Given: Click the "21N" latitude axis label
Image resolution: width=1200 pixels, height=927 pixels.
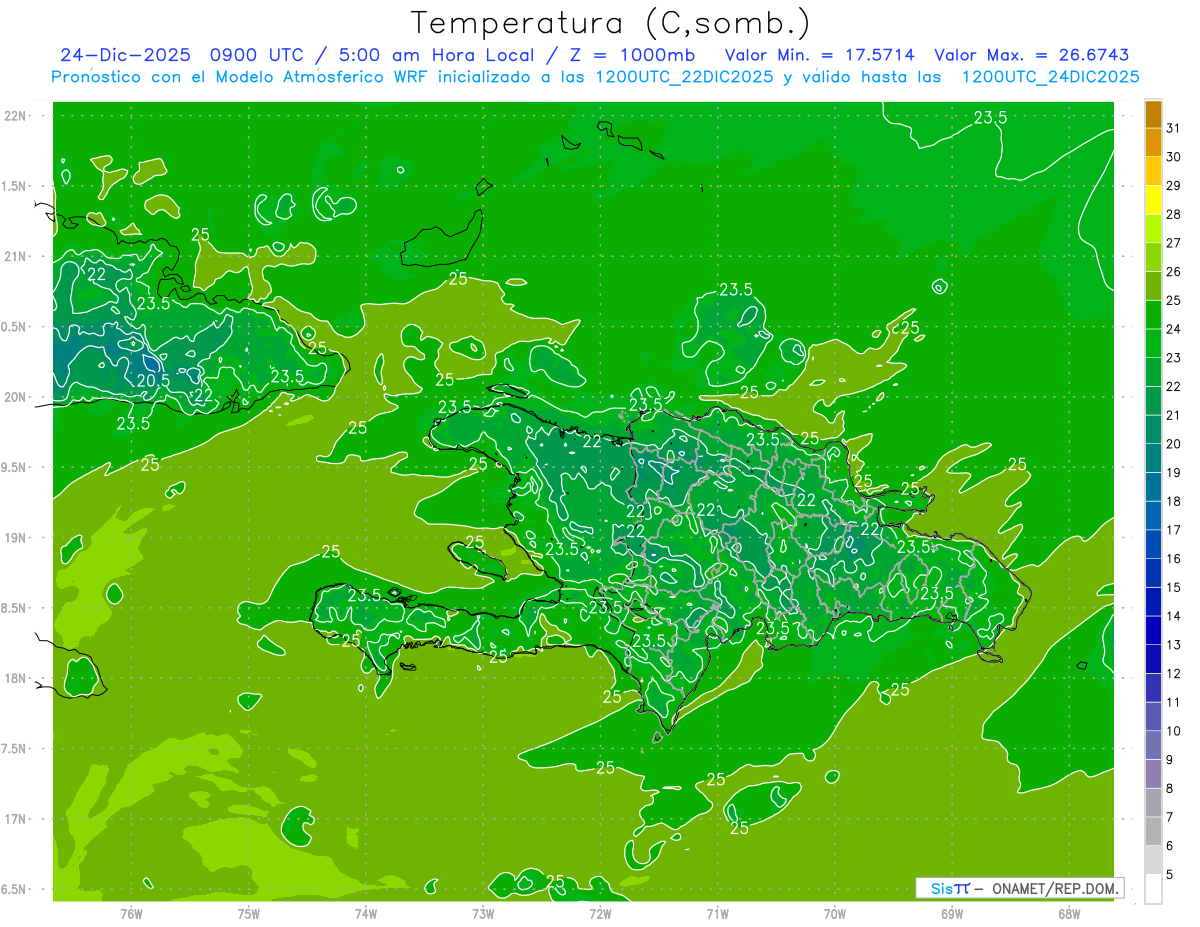Looking at the screenshot, I should pos(17,257).
